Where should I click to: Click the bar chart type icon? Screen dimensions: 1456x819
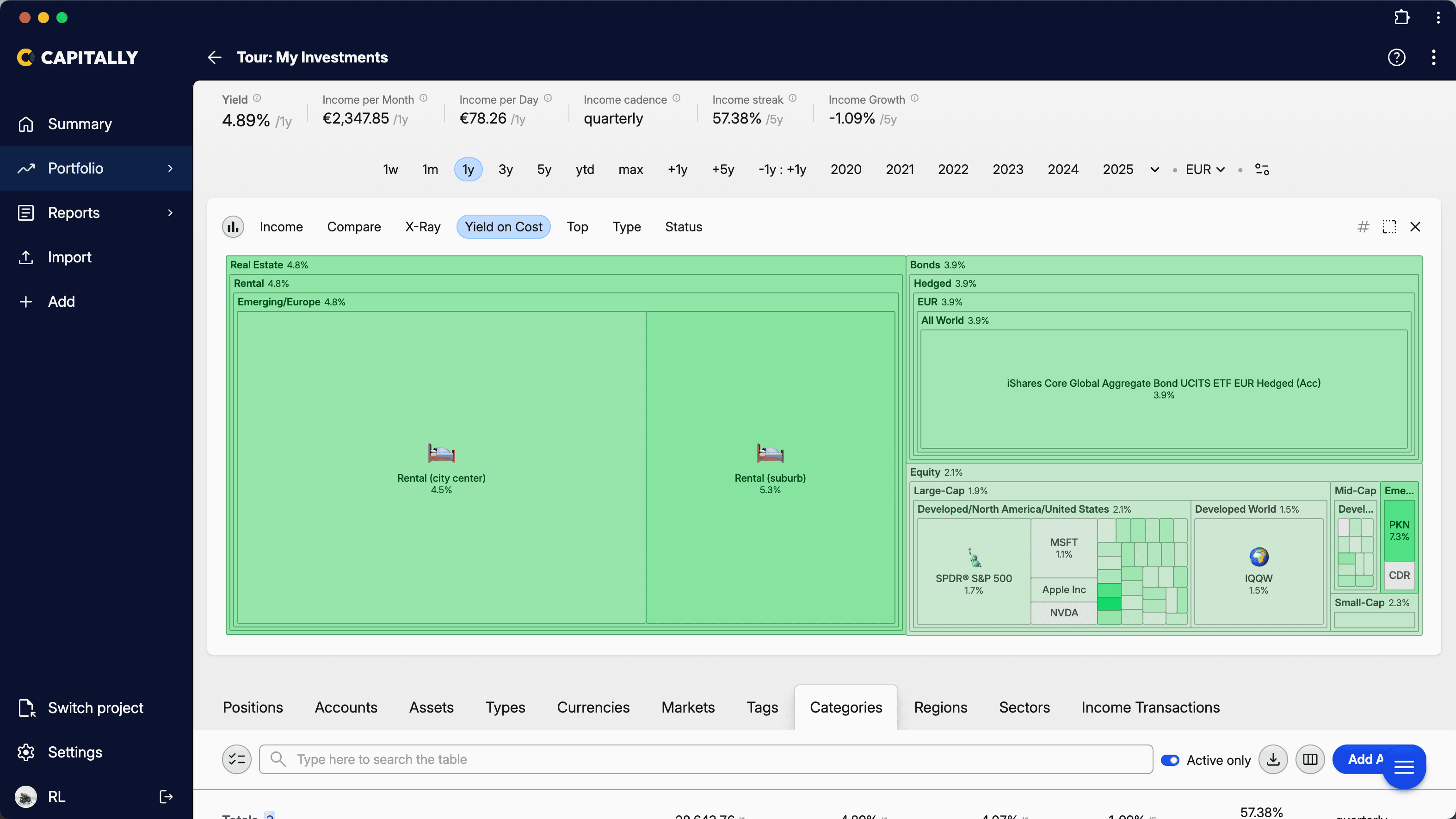233,227
